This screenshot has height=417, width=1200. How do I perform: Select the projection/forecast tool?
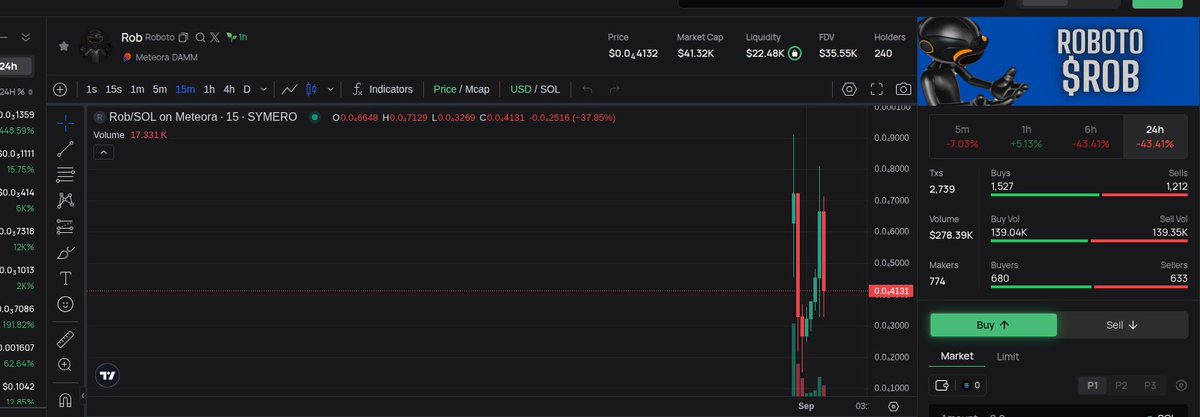point(65,226)
